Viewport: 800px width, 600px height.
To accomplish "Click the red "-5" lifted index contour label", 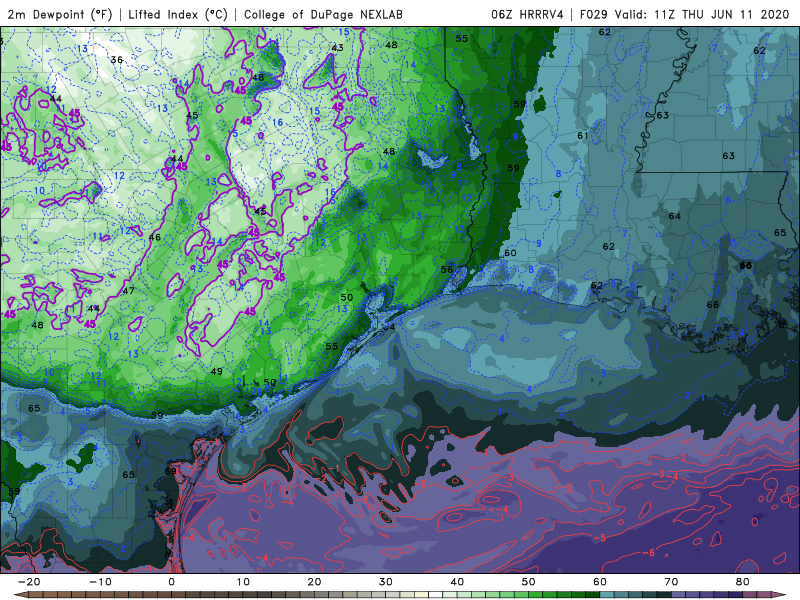I will pos(599,538).
